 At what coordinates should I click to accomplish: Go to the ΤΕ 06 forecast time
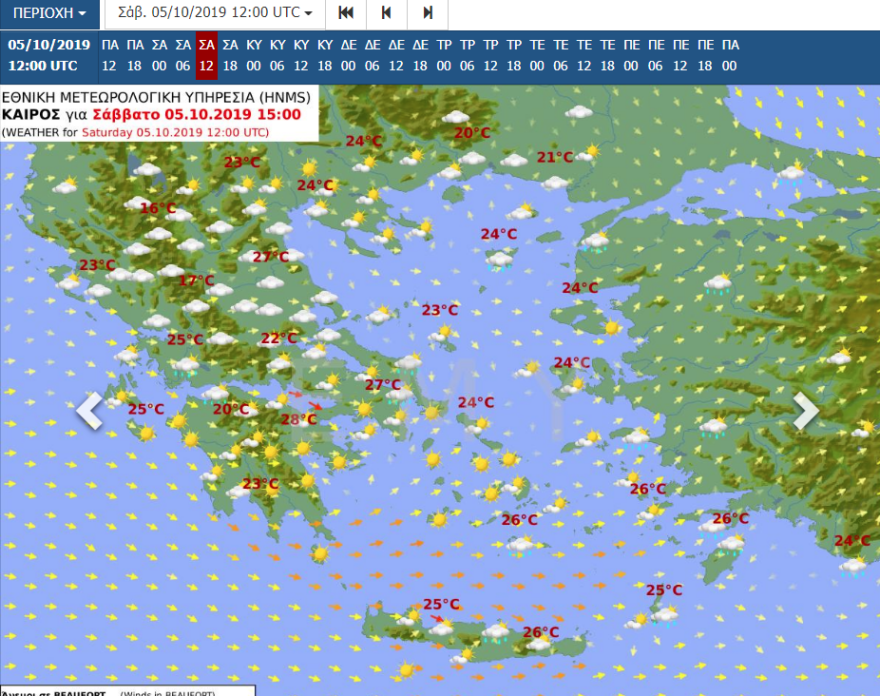561,55
